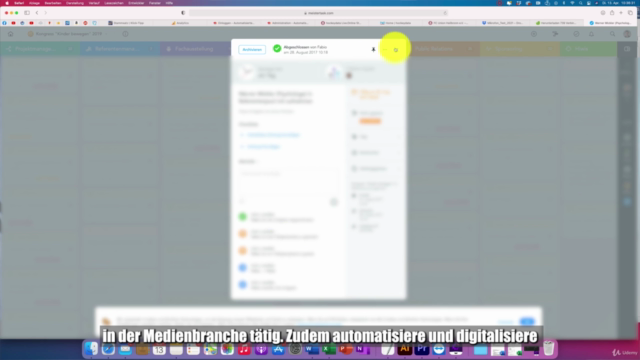640x360 pixels.
Task: Pin the task with pushpin icon
Action: coord(373,49)
